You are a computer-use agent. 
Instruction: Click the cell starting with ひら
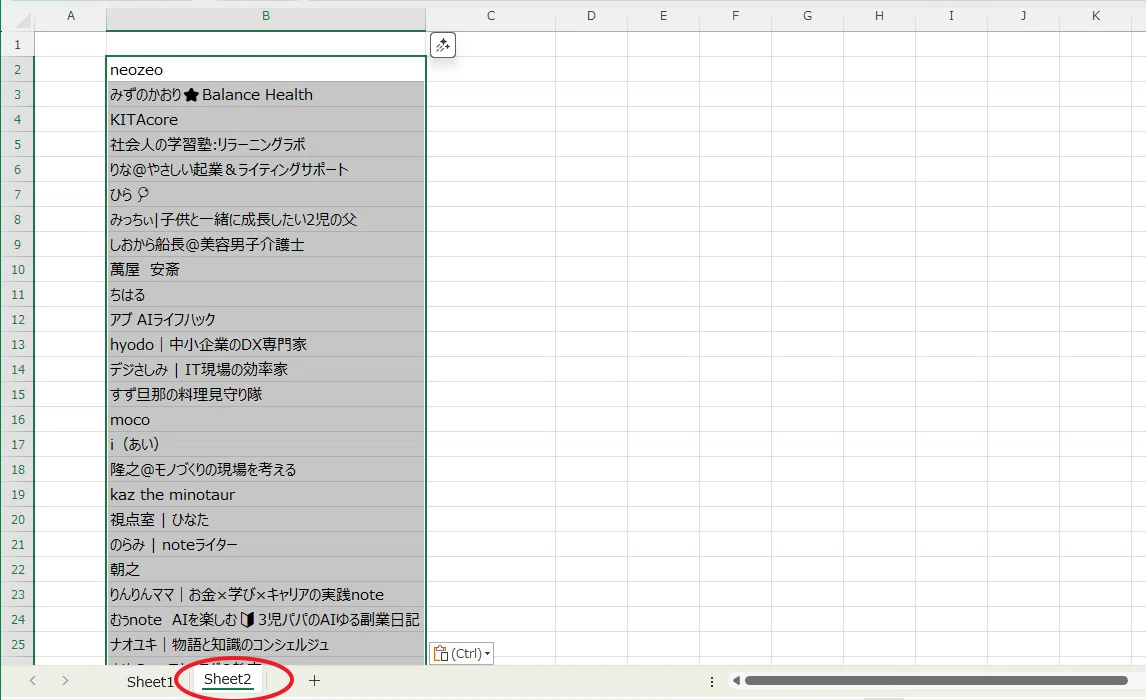tap(266, 194)
